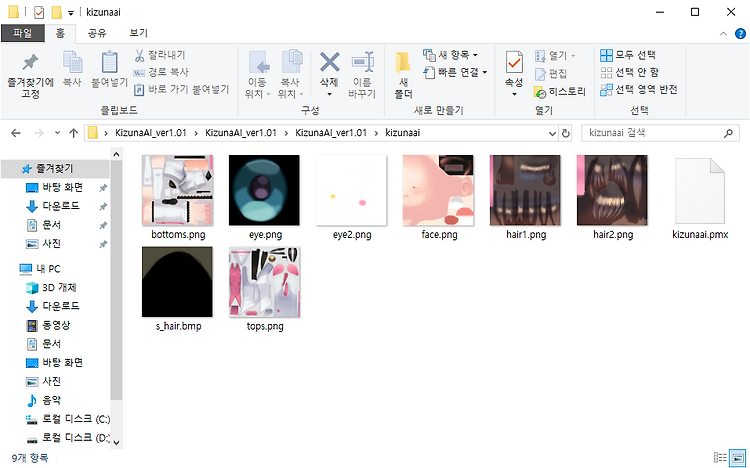This screenshot has width=750, height=468.
Task: Open History (히스토리) in ribbon
Action: (560, 91)
